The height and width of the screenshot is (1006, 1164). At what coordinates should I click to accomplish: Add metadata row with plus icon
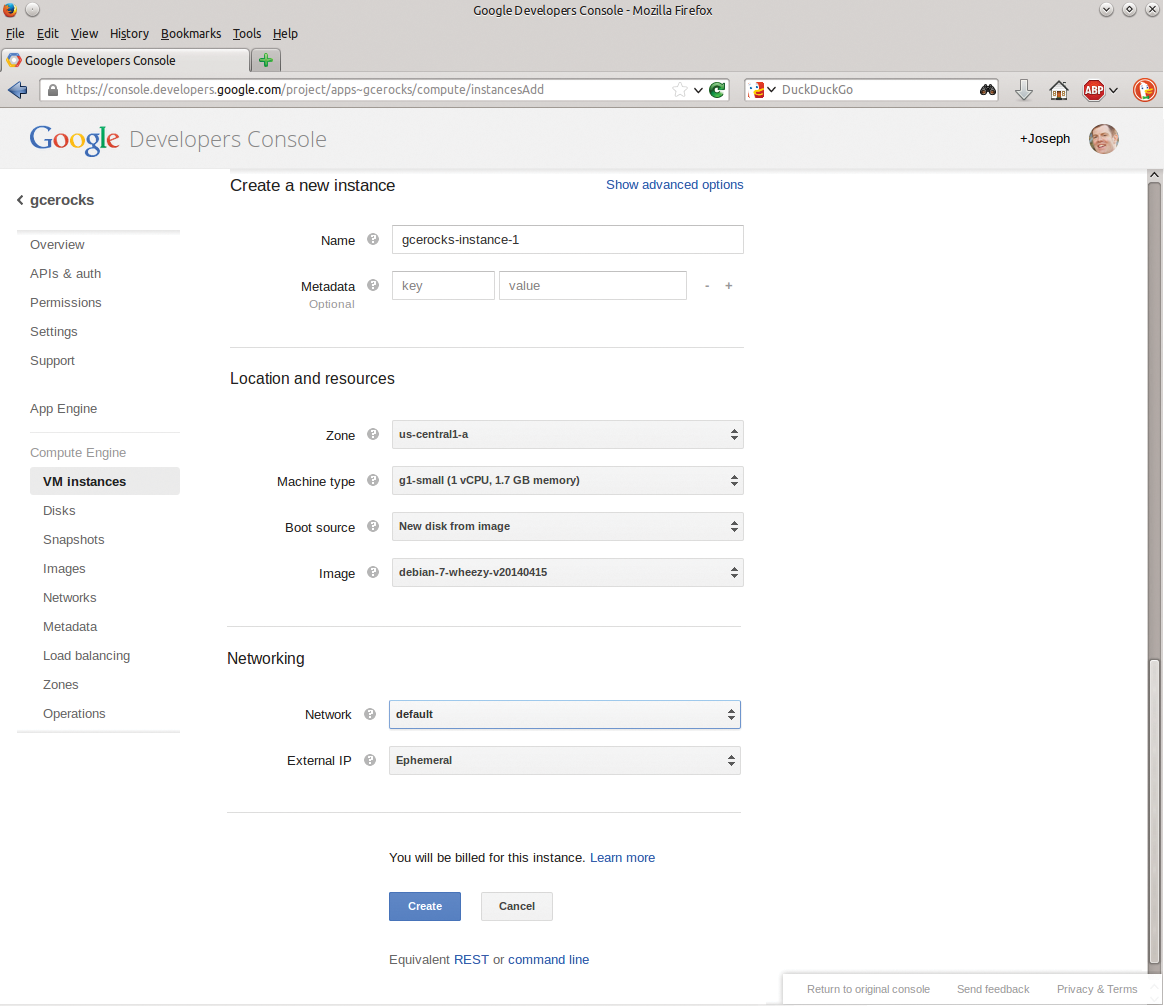coord(729,286)
